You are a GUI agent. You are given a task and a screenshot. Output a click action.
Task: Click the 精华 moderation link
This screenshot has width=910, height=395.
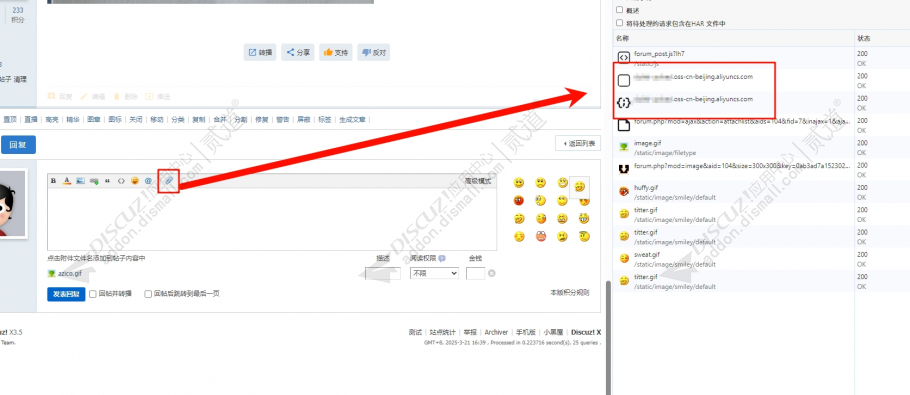tap(73, 119)
